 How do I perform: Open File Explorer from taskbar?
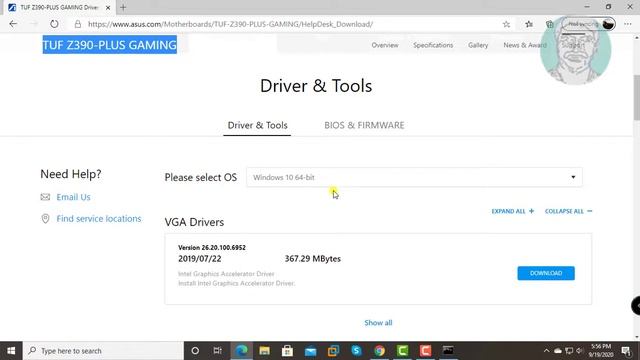pyautogui.click(x=264, y=351)
